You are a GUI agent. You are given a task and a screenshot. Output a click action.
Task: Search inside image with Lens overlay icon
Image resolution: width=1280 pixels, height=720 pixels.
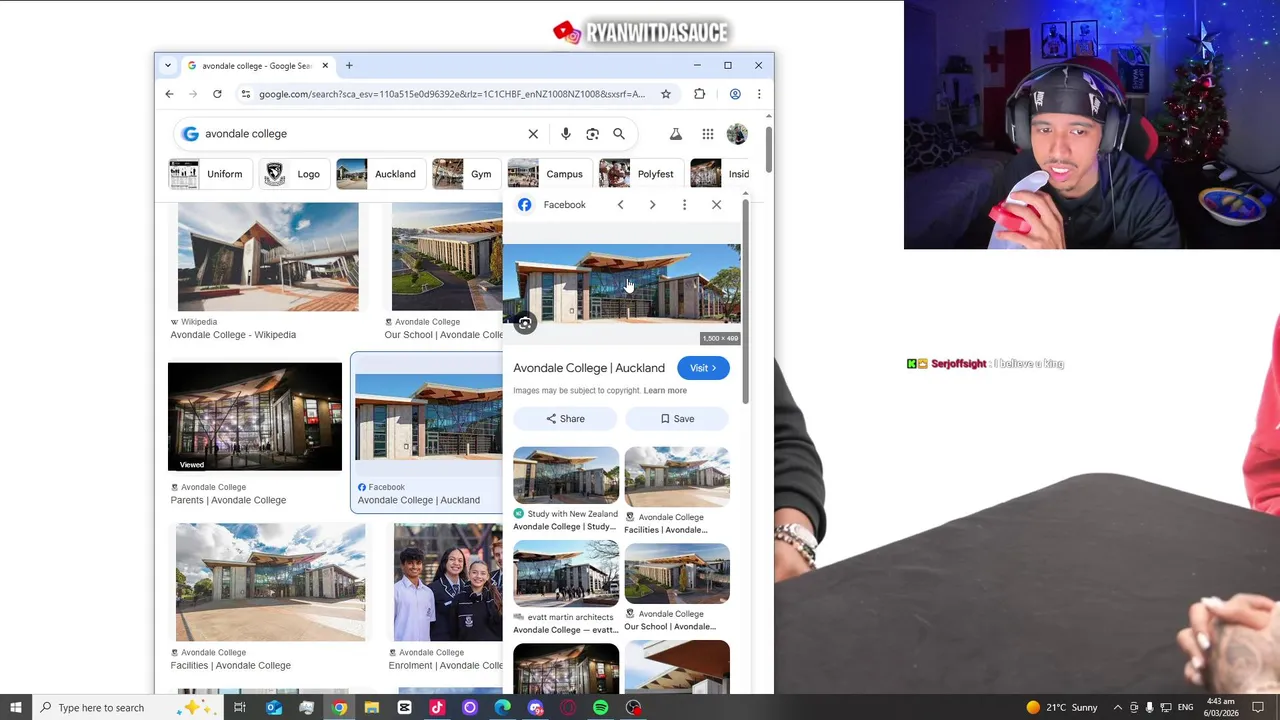[525, 323]
